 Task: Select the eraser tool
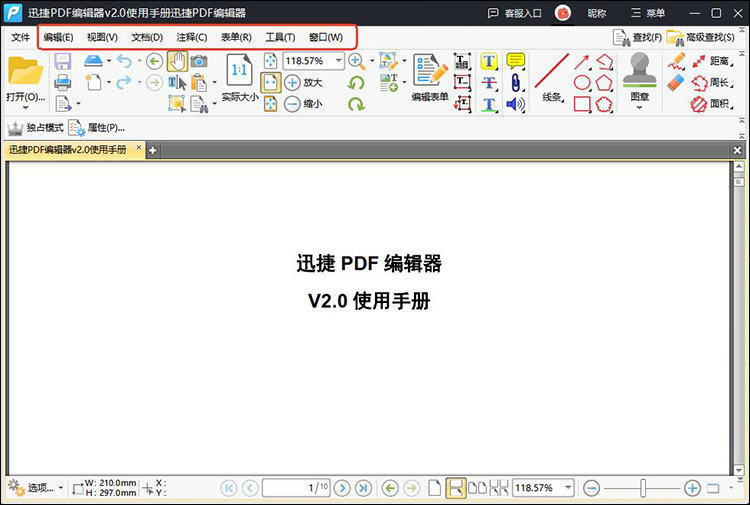tap(676, 82)
